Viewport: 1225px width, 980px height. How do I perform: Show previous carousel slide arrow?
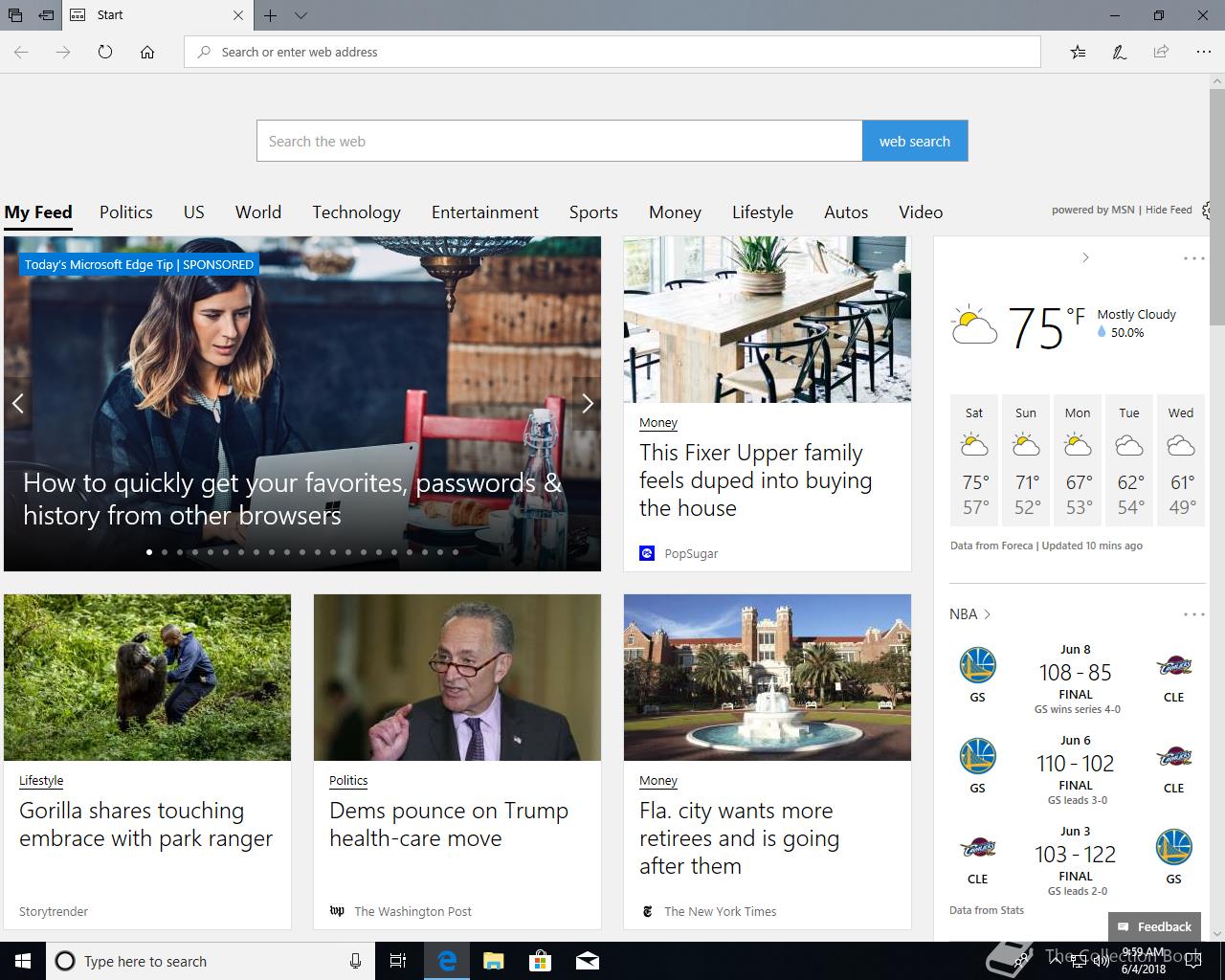(17, 404)
